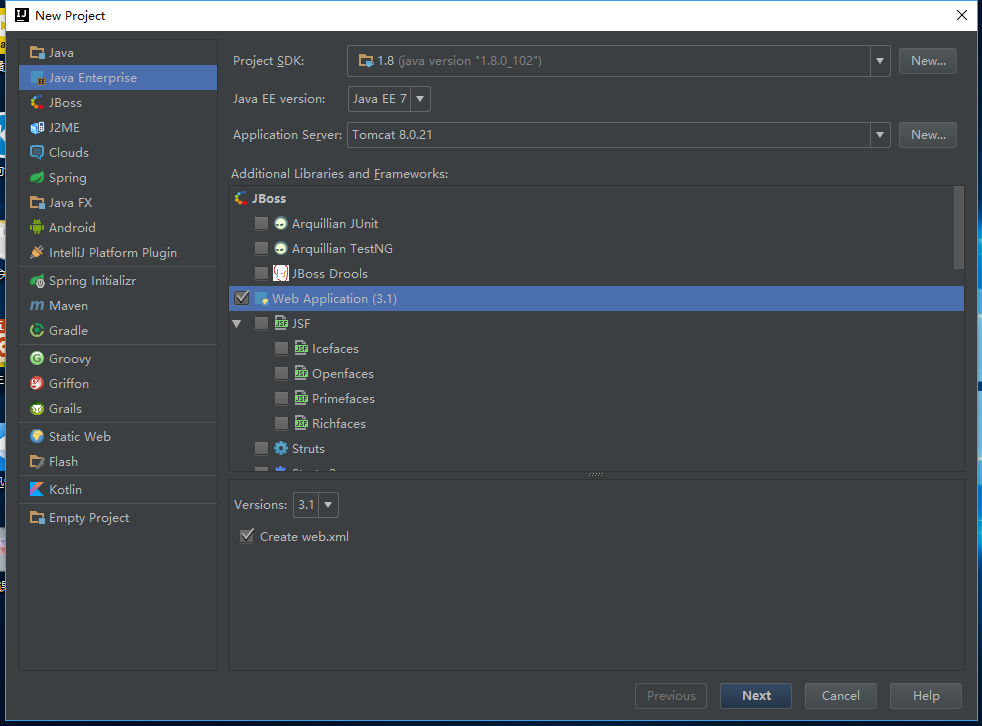
Task: Select the JBoss group header in frameworks list
Action: [269, 199]
